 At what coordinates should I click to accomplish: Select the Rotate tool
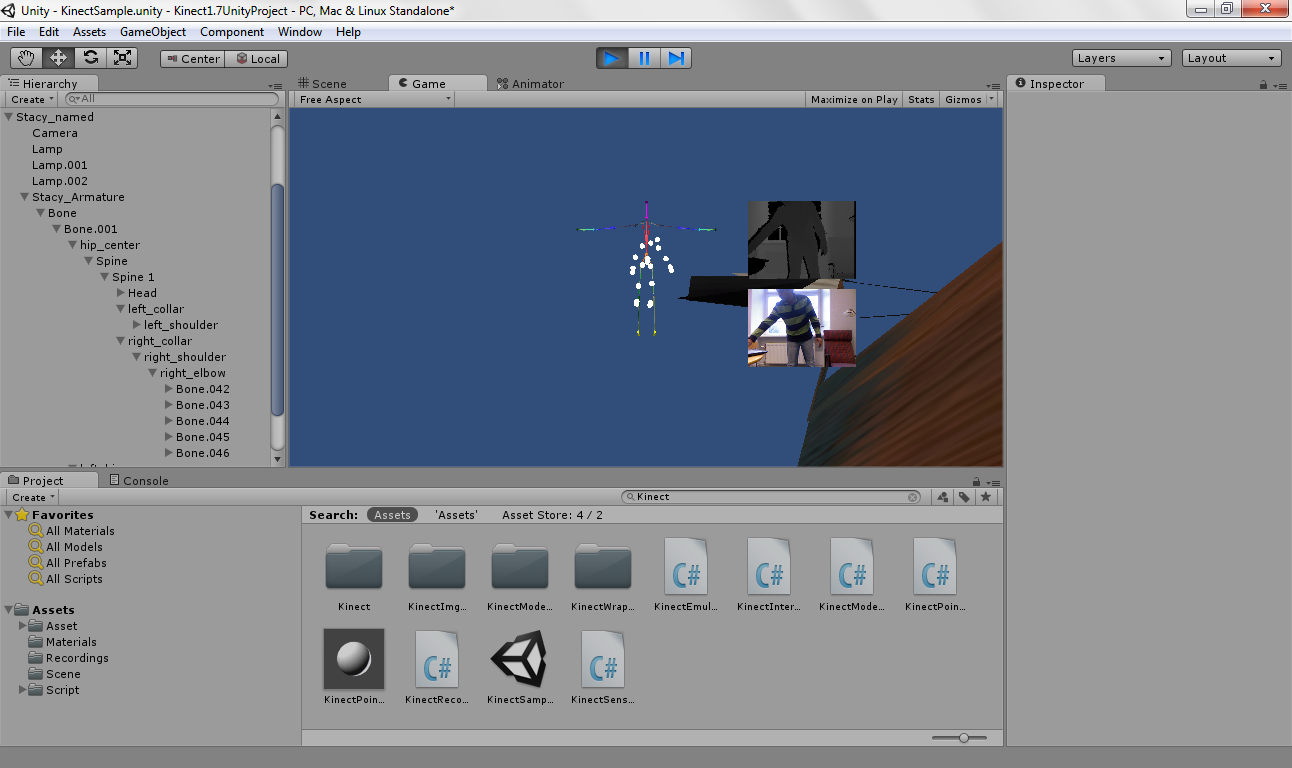pyautogui.click(x=90, y=57)
